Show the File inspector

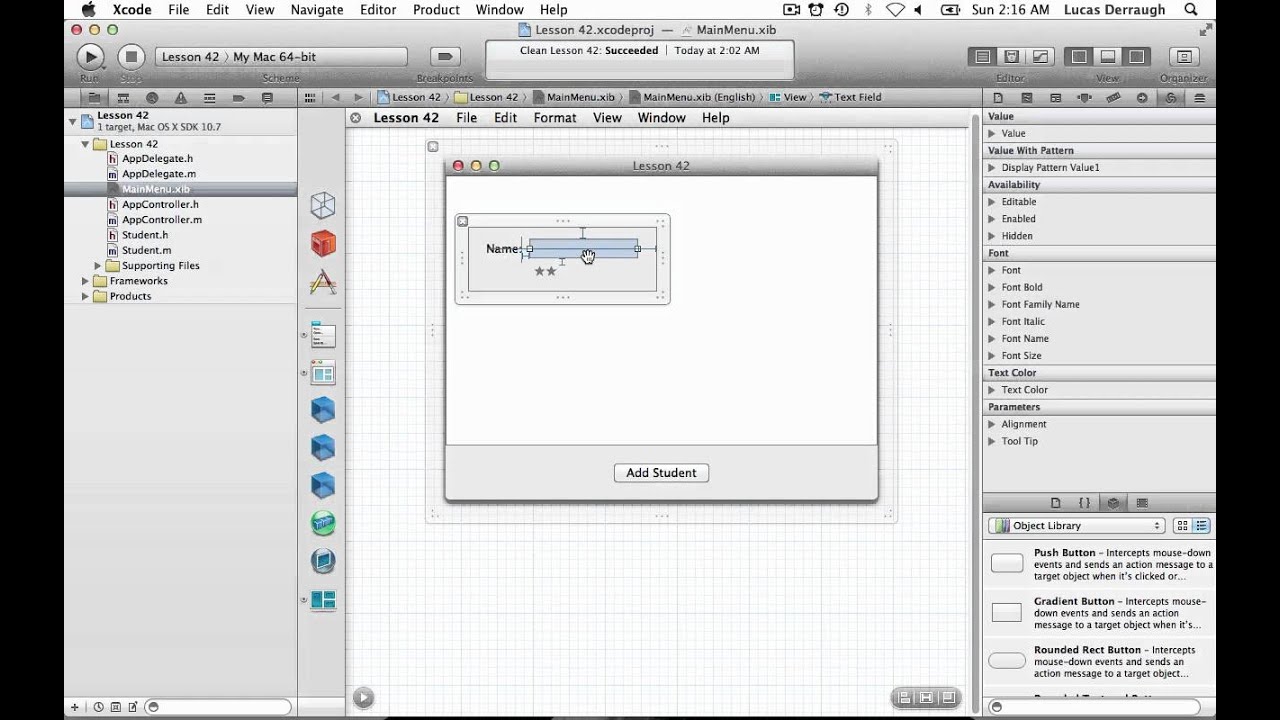click(x=998, y=98)
